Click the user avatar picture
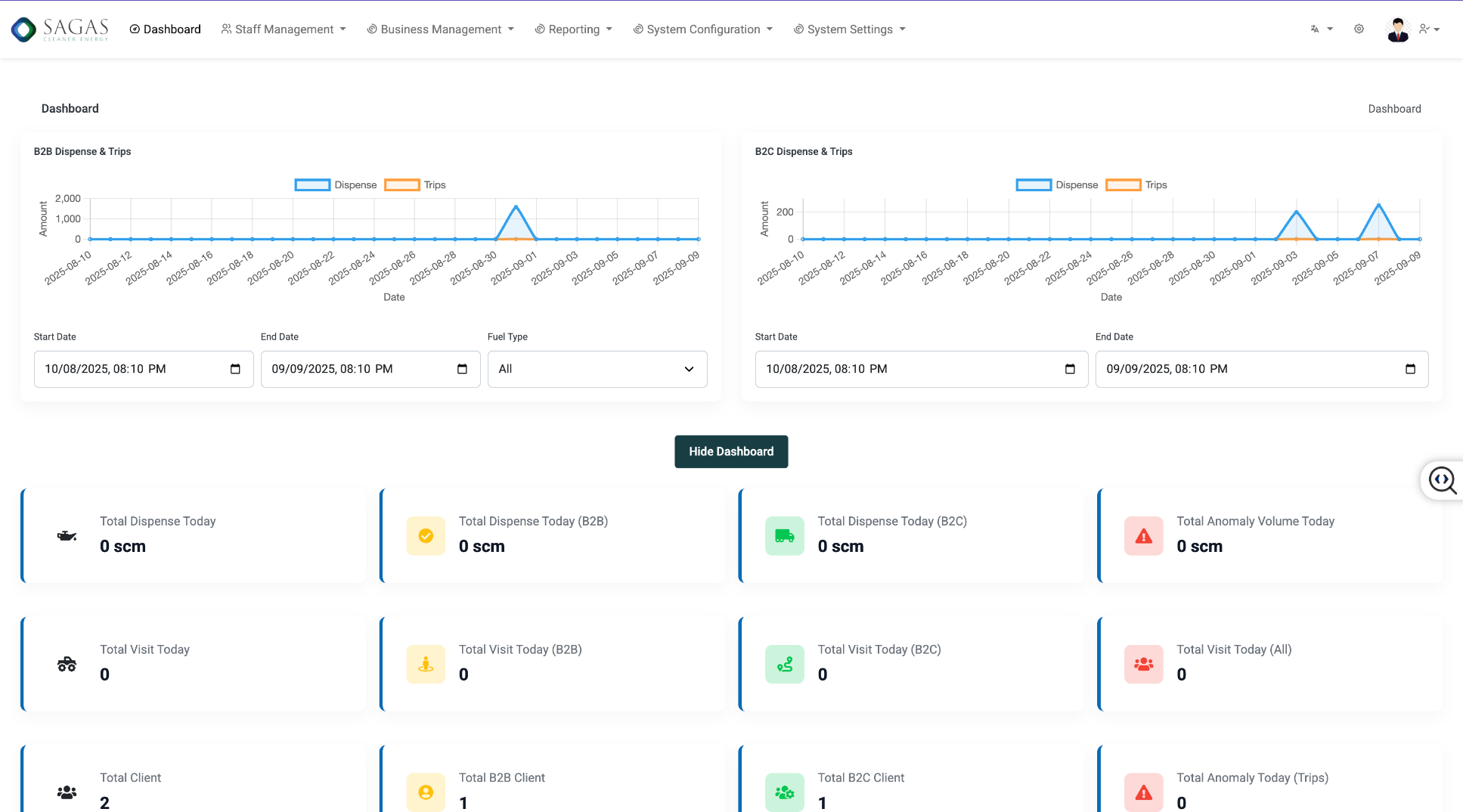 [x=1397, y=29]
